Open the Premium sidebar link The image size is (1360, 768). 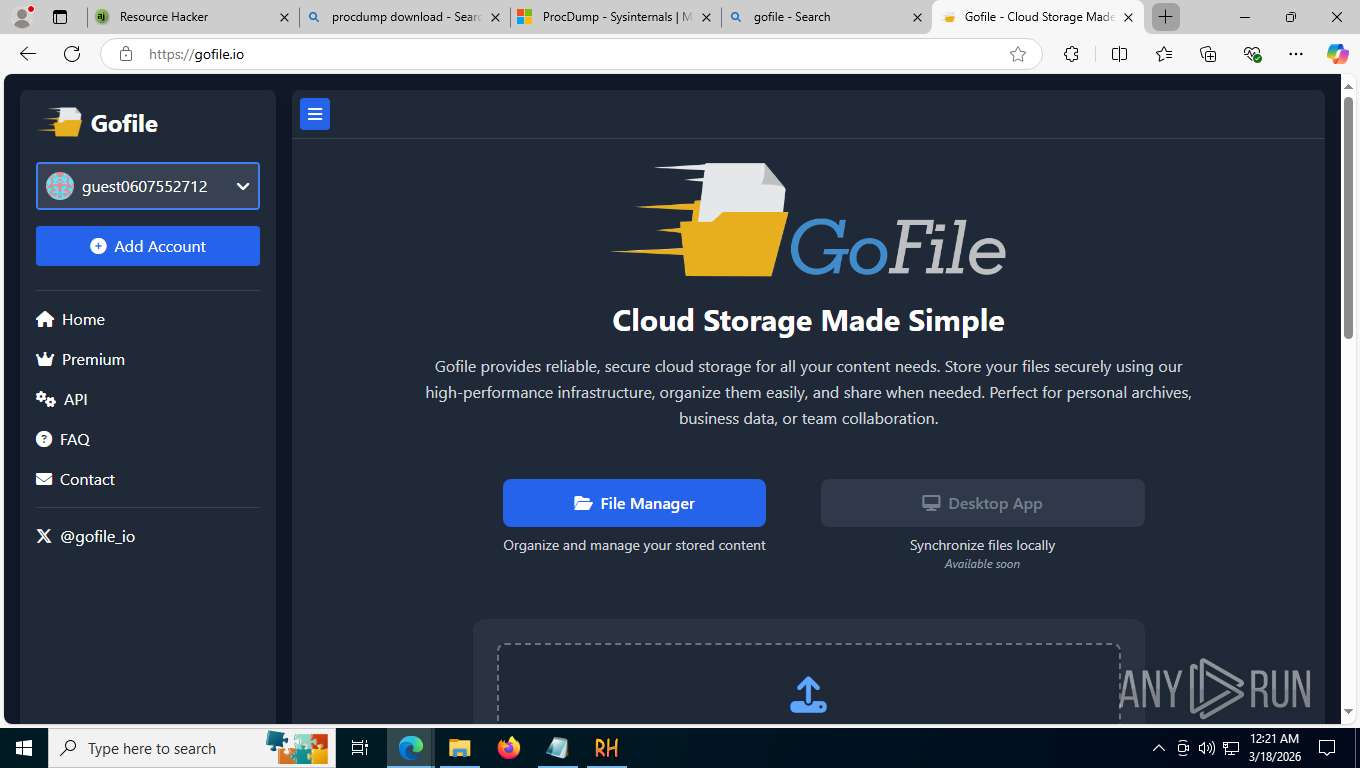(80, 360)
